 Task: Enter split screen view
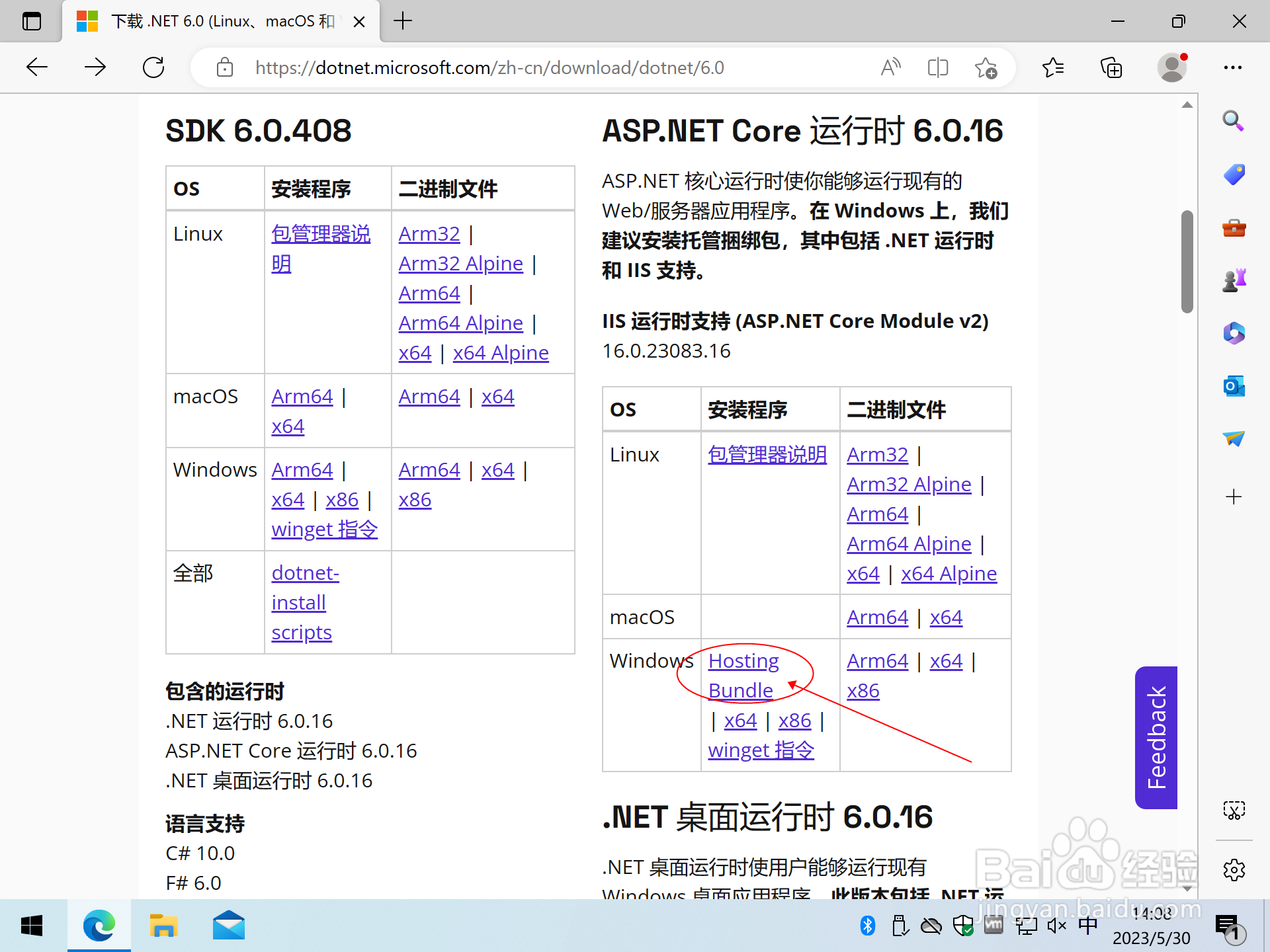tap(938, 67)
